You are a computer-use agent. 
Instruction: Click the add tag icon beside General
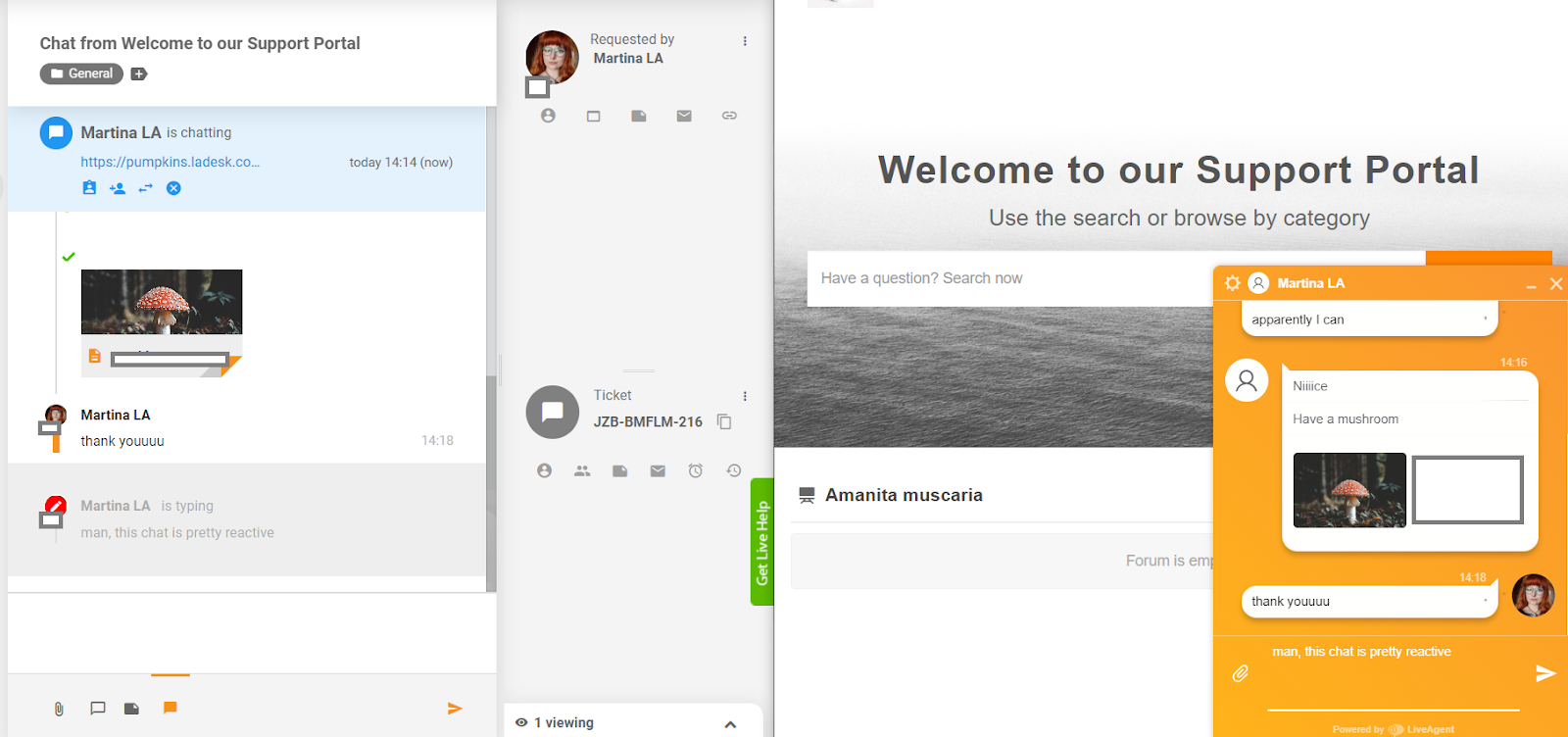click(x=139, y=74)
